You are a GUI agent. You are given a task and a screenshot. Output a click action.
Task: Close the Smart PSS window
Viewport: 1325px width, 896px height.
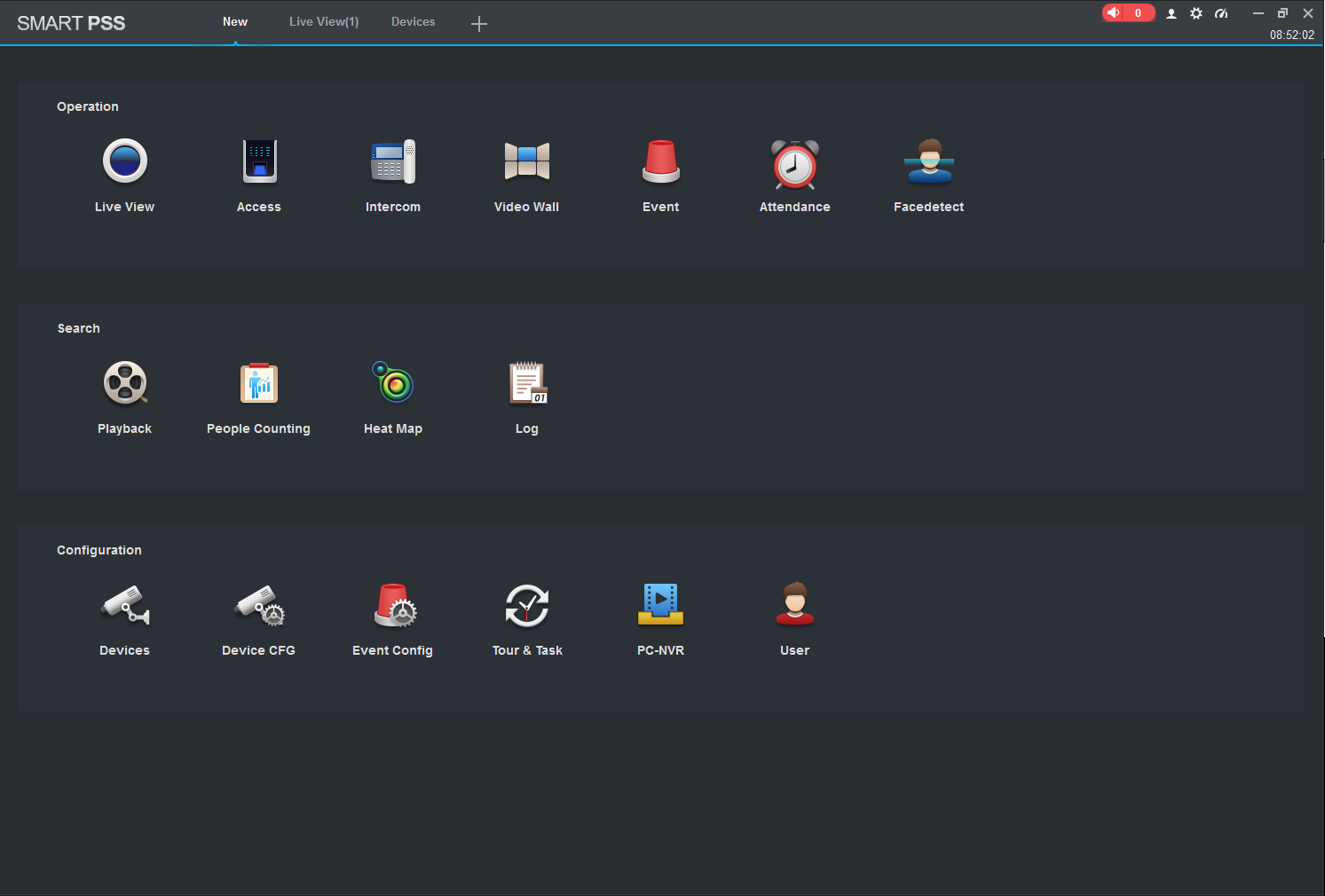coord(1308,13)
